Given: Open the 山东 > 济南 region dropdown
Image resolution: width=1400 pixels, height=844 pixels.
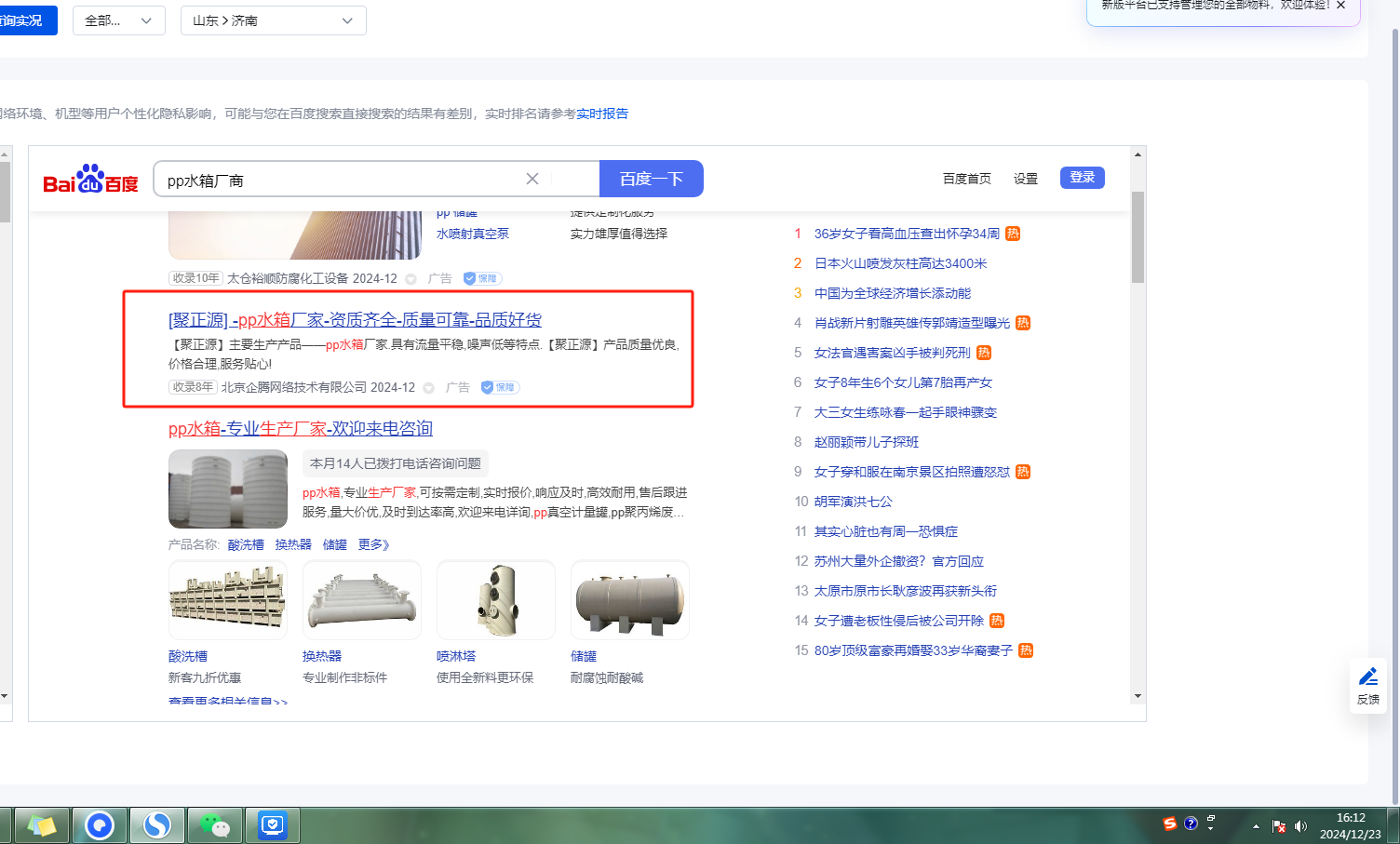Looking at the screenshot, I should click(x=274, y=20).
